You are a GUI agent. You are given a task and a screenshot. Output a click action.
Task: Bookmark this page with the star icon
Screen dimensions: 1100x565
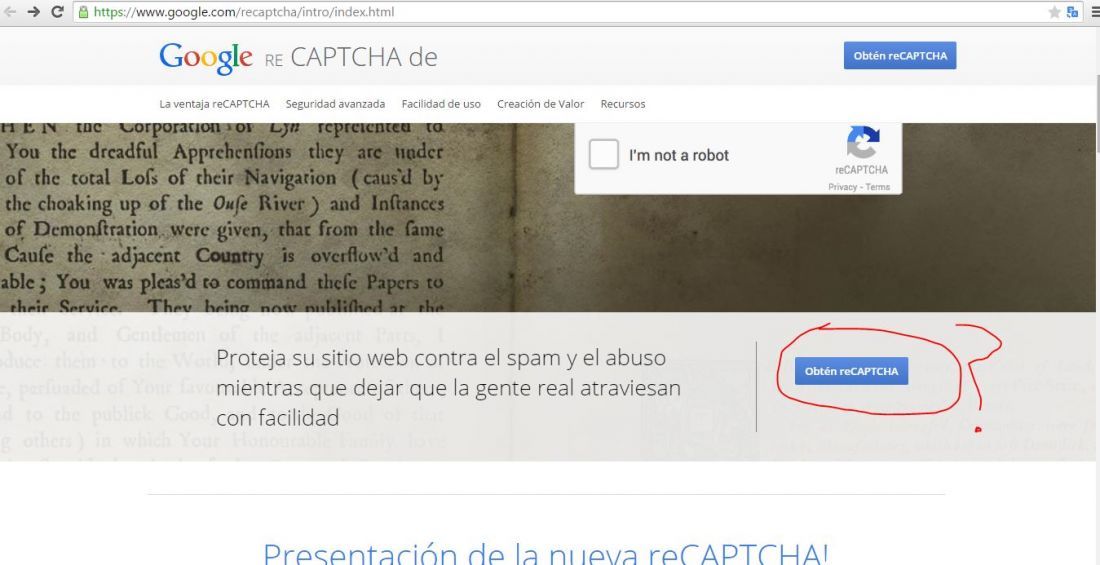pyautogui.click(x=1054, y=12)
